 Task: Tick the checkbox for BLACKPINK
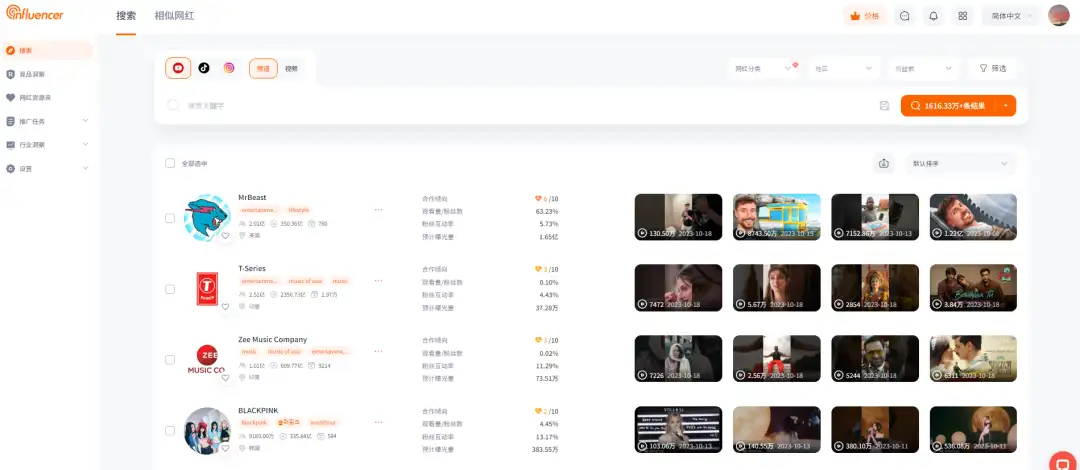coord(170,431)
